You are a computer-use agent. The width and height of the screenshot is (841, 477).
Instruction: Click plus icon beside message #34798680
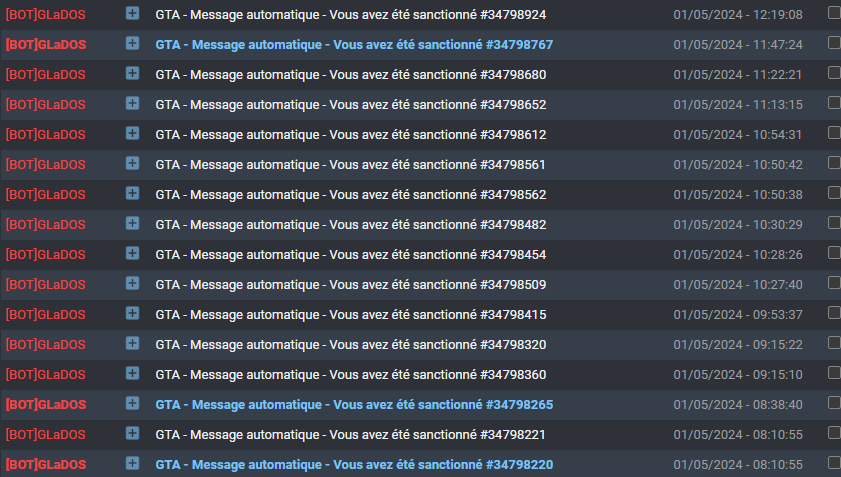point(132,74)
